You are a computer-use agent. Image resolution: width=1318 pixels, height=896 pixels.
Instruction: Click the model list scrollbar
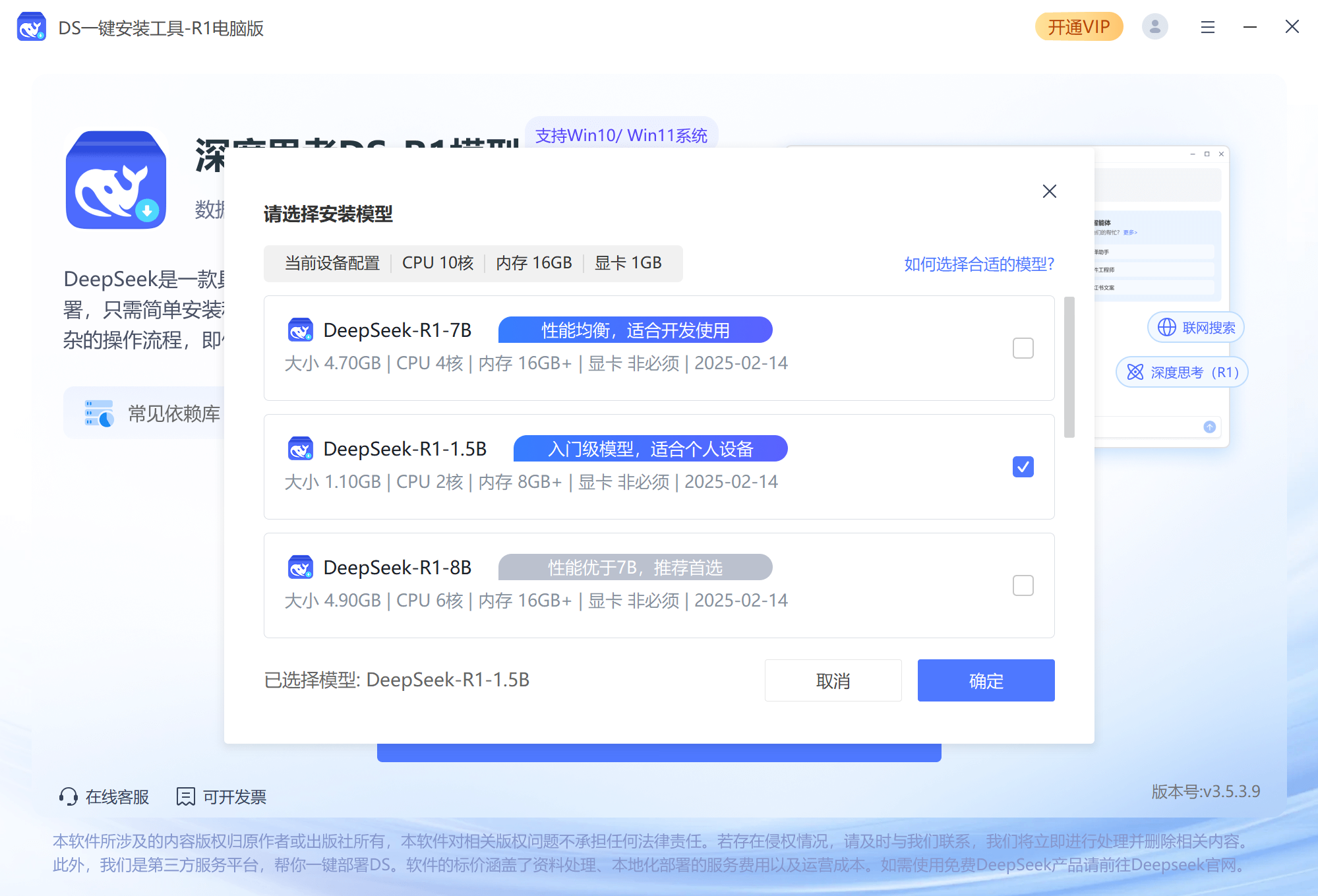pos(1069,367)
